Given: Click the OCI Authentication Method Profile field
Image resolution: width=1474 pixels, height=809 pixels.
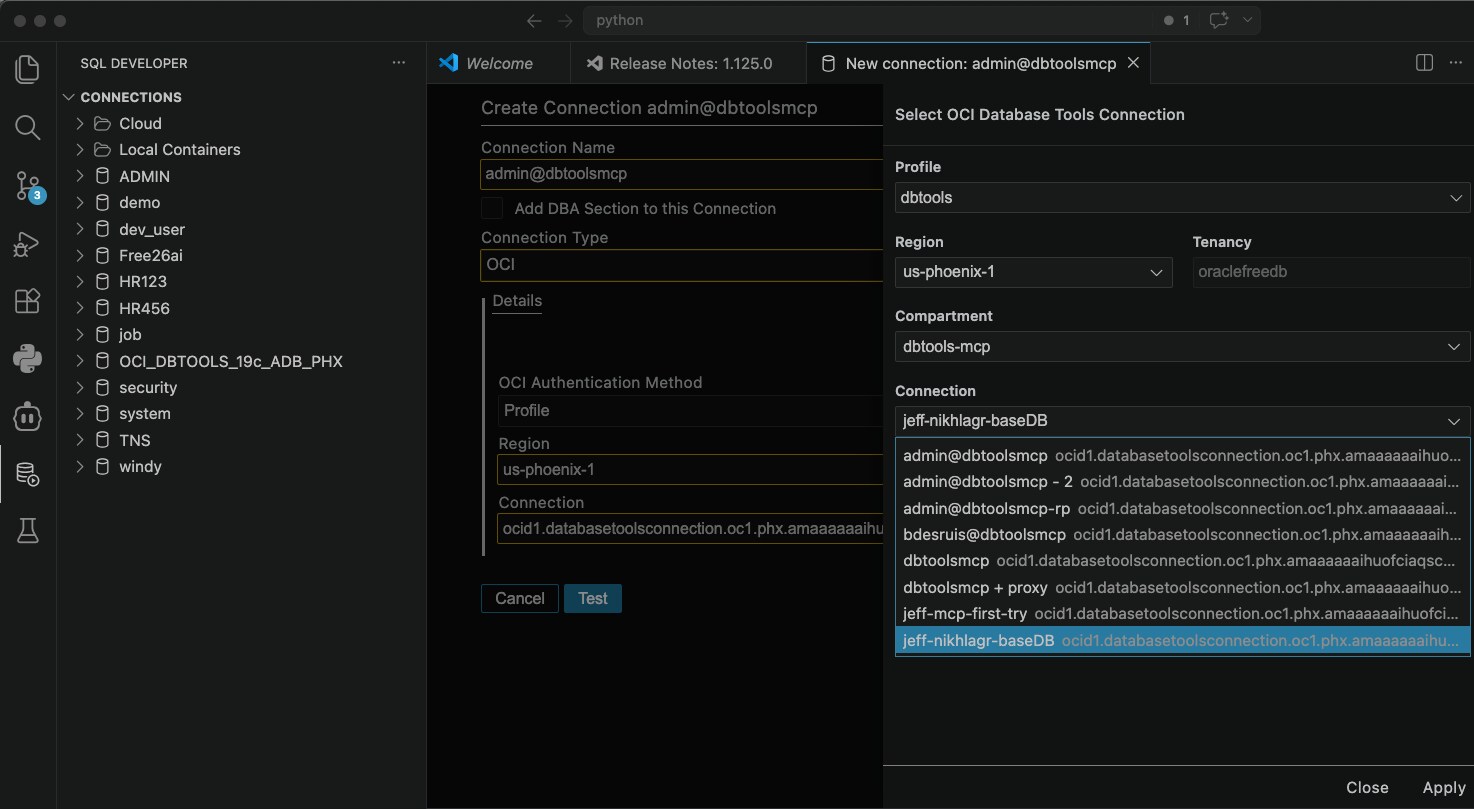Looking at the screenshot, I should 690,411.
